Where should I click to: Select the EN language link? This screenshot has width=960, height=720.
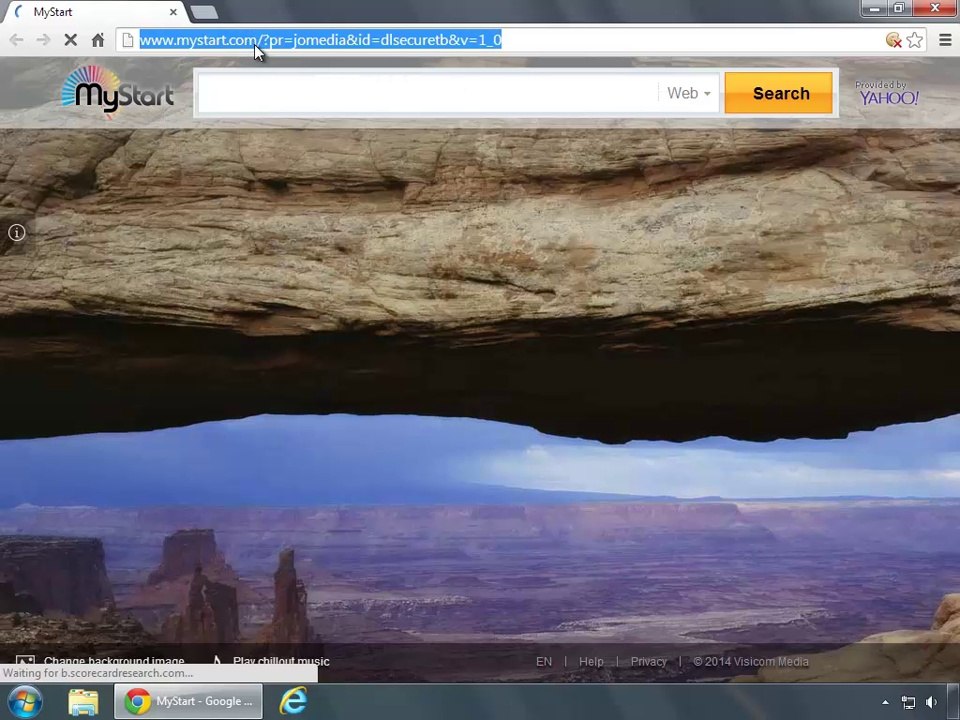[x=544, y=662]
